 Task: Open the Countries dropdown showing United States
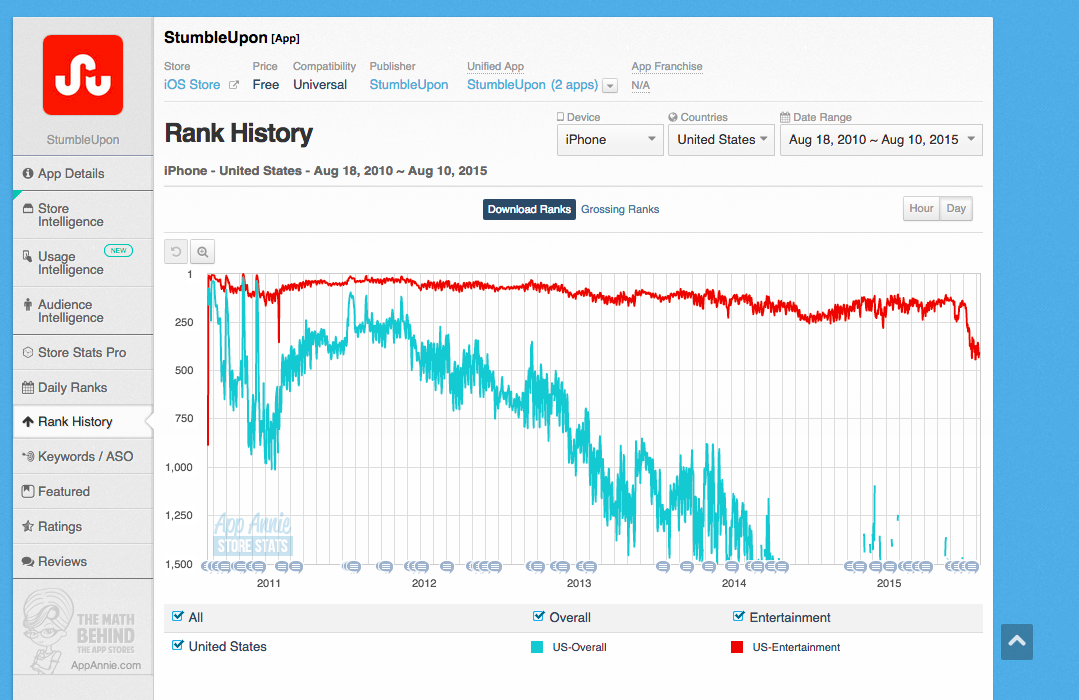pos(721,140)
